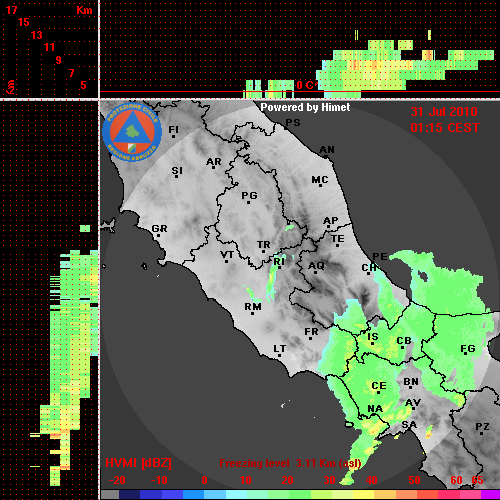Click the 'Freezing level 3.11 Km (asl)' text

[x=290, y=463]
